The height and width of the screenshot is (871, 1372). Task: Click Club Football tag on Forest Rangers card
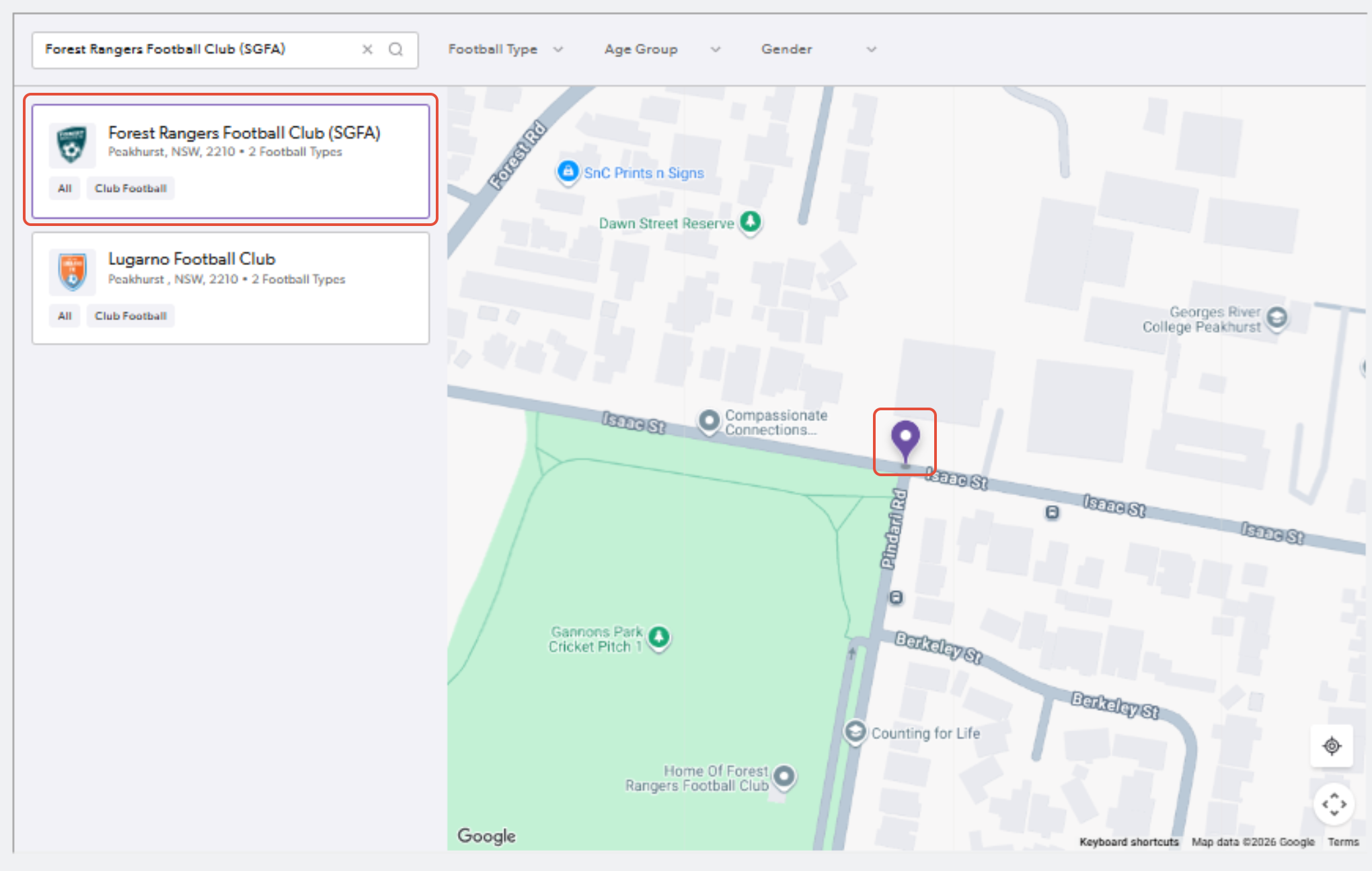coord(130,188)
